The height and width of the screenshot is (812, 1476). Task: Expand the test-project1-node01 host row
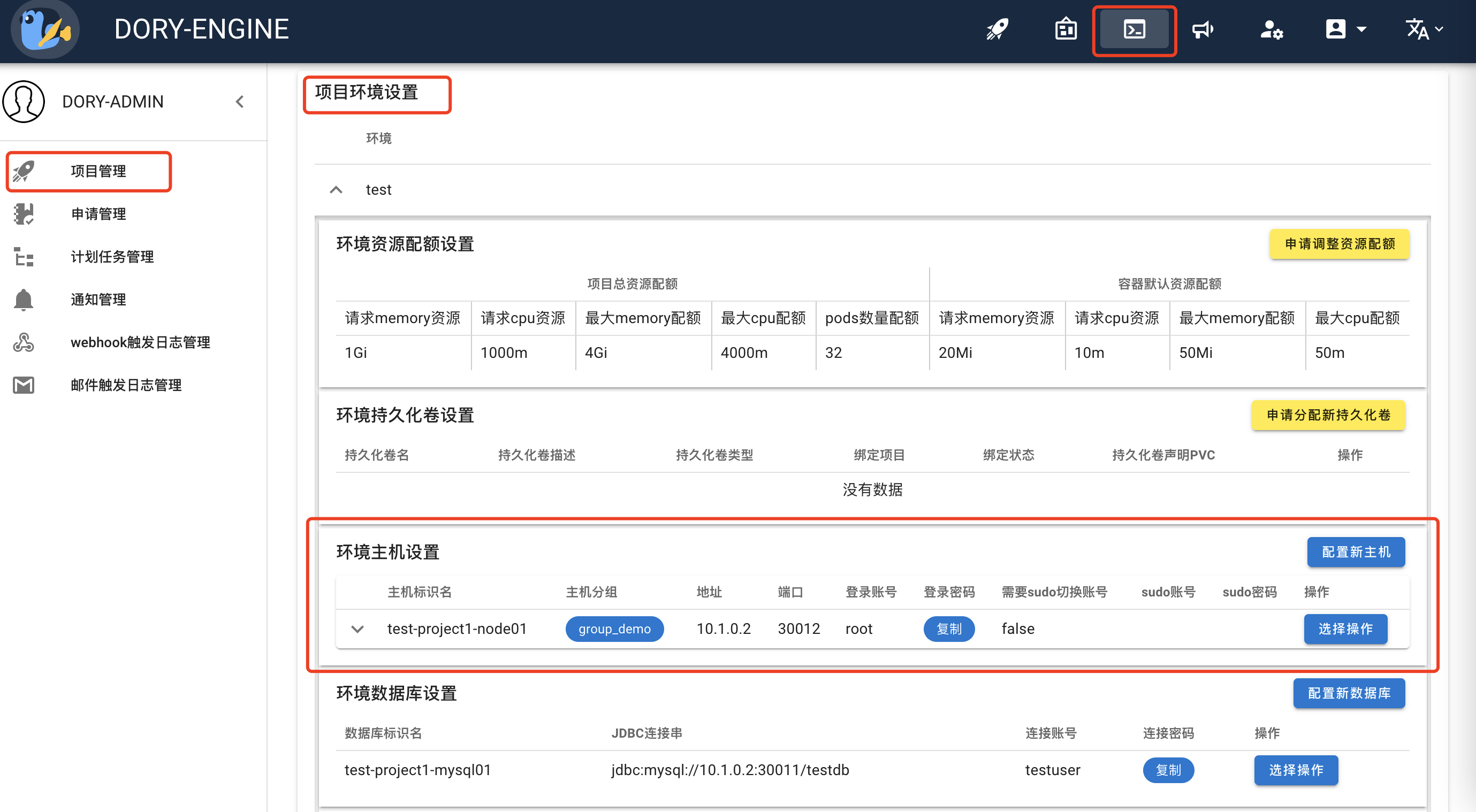click(x=357, y=630)
